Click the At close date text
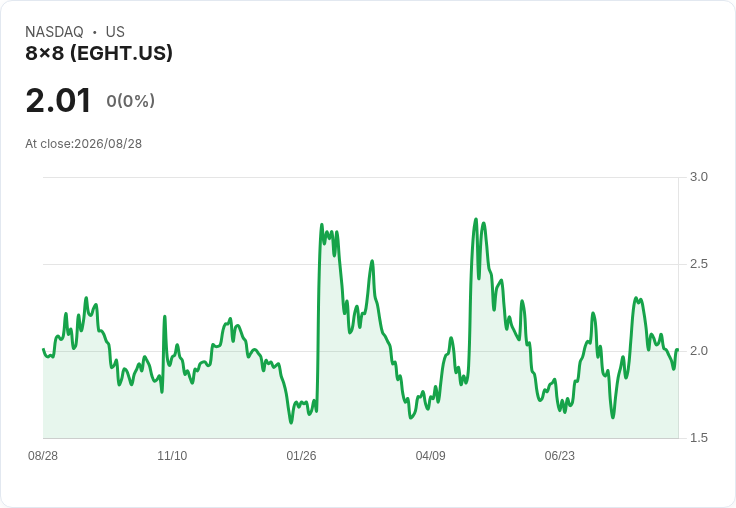This screenshot has height=508, width=736. pyautogui.click(x=84, y=144)
